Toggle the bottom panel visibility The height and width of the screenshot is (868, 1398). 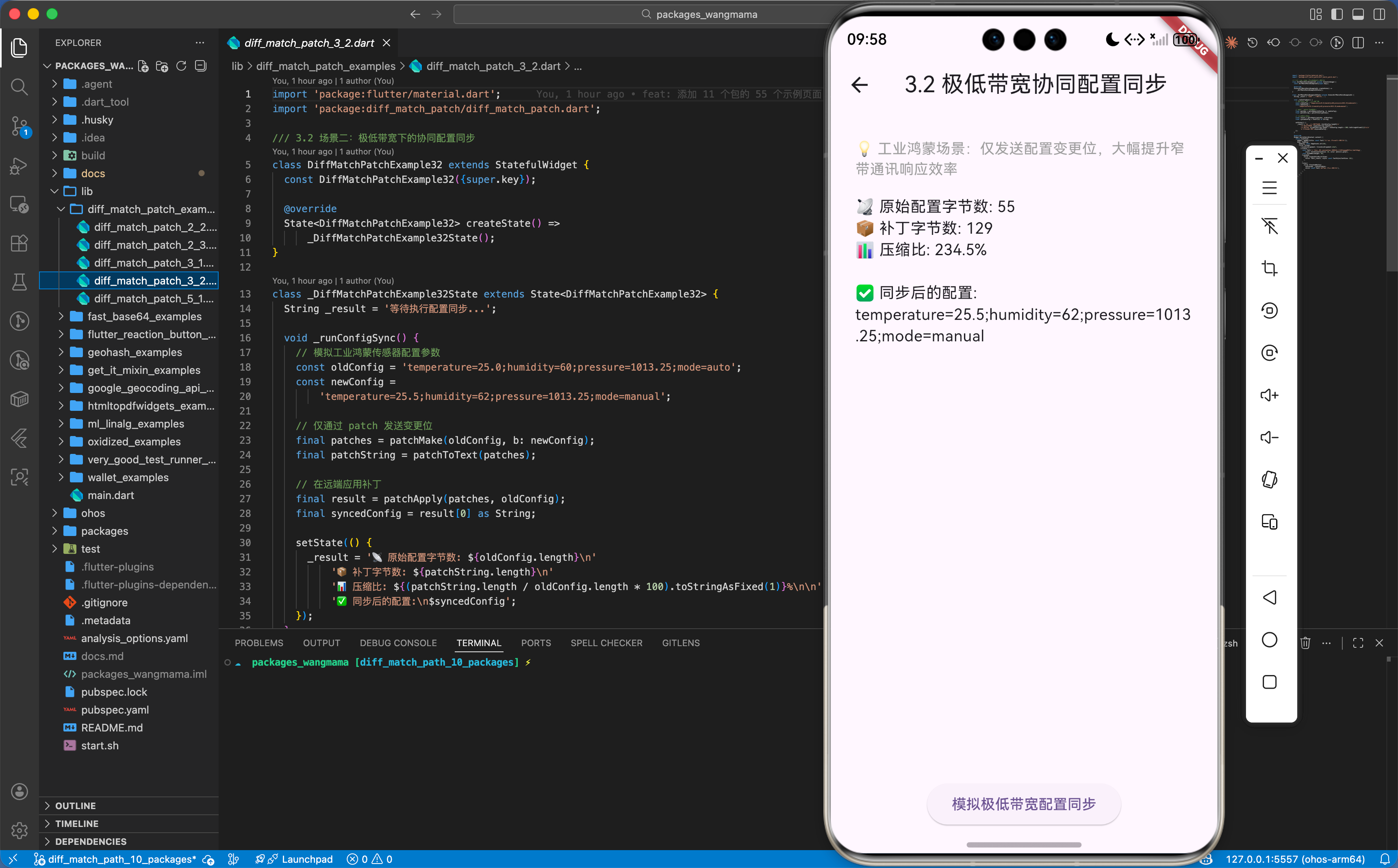coord(1358,14)
